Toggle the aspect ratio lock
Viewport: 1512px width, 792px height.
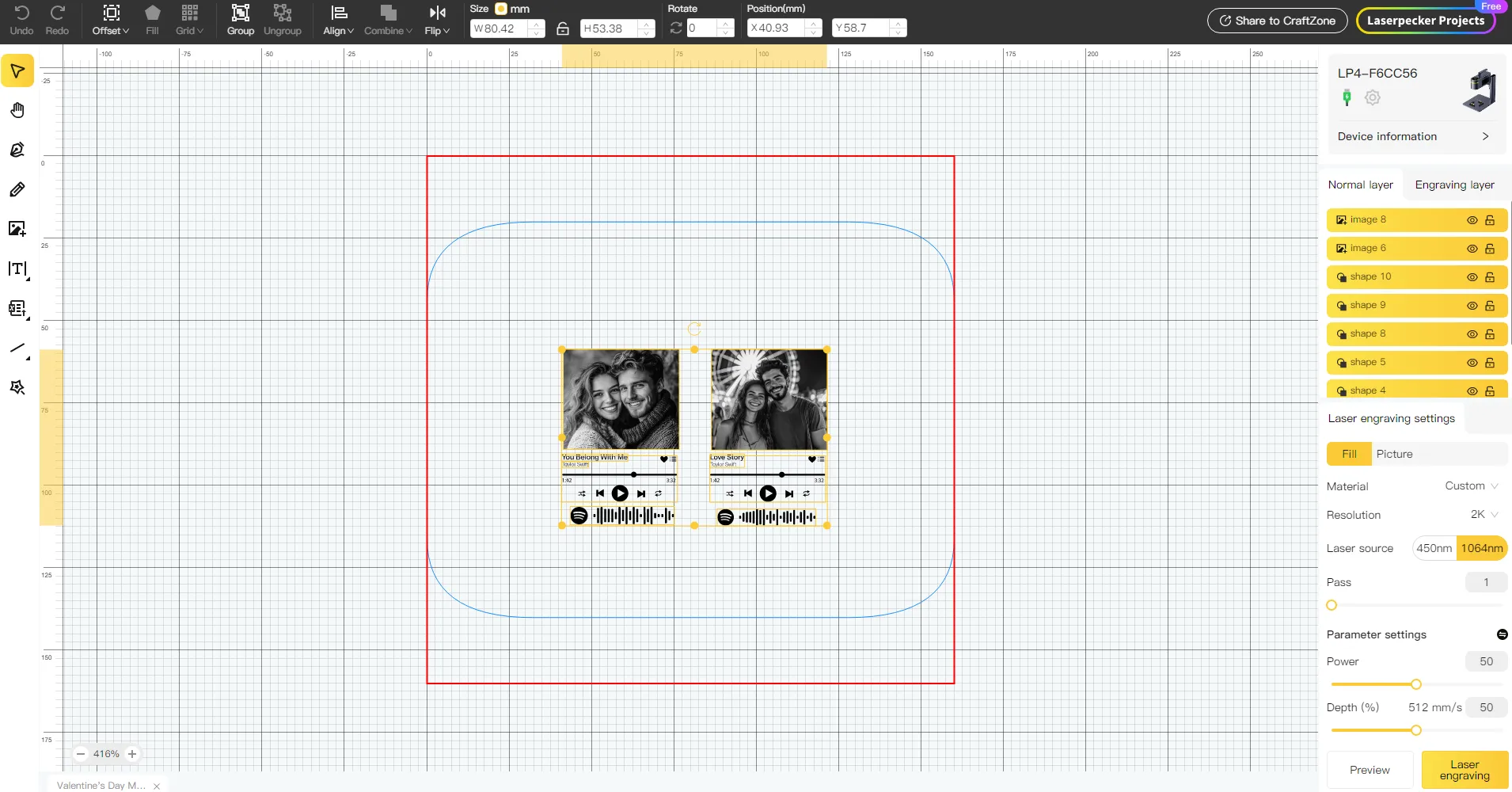(563, 29)
